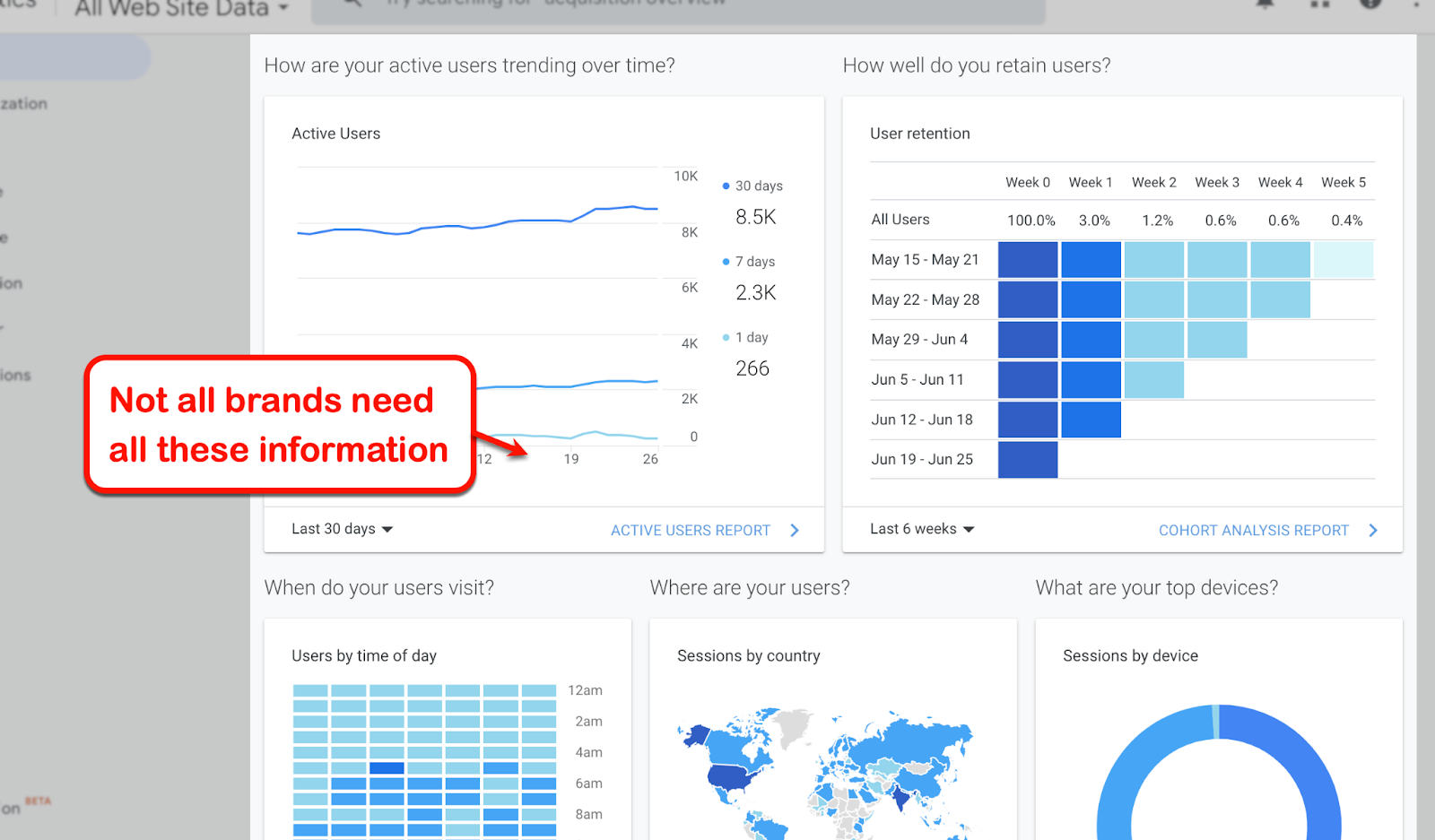Click the Week 2 column header
1435x840 pixels.
(1154, 182)
